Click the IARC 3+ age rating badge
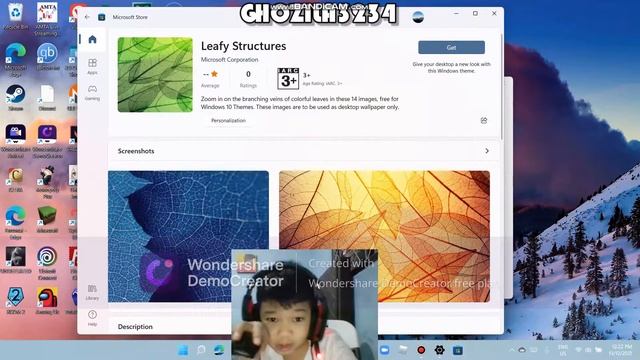 (x=288, y=78)
